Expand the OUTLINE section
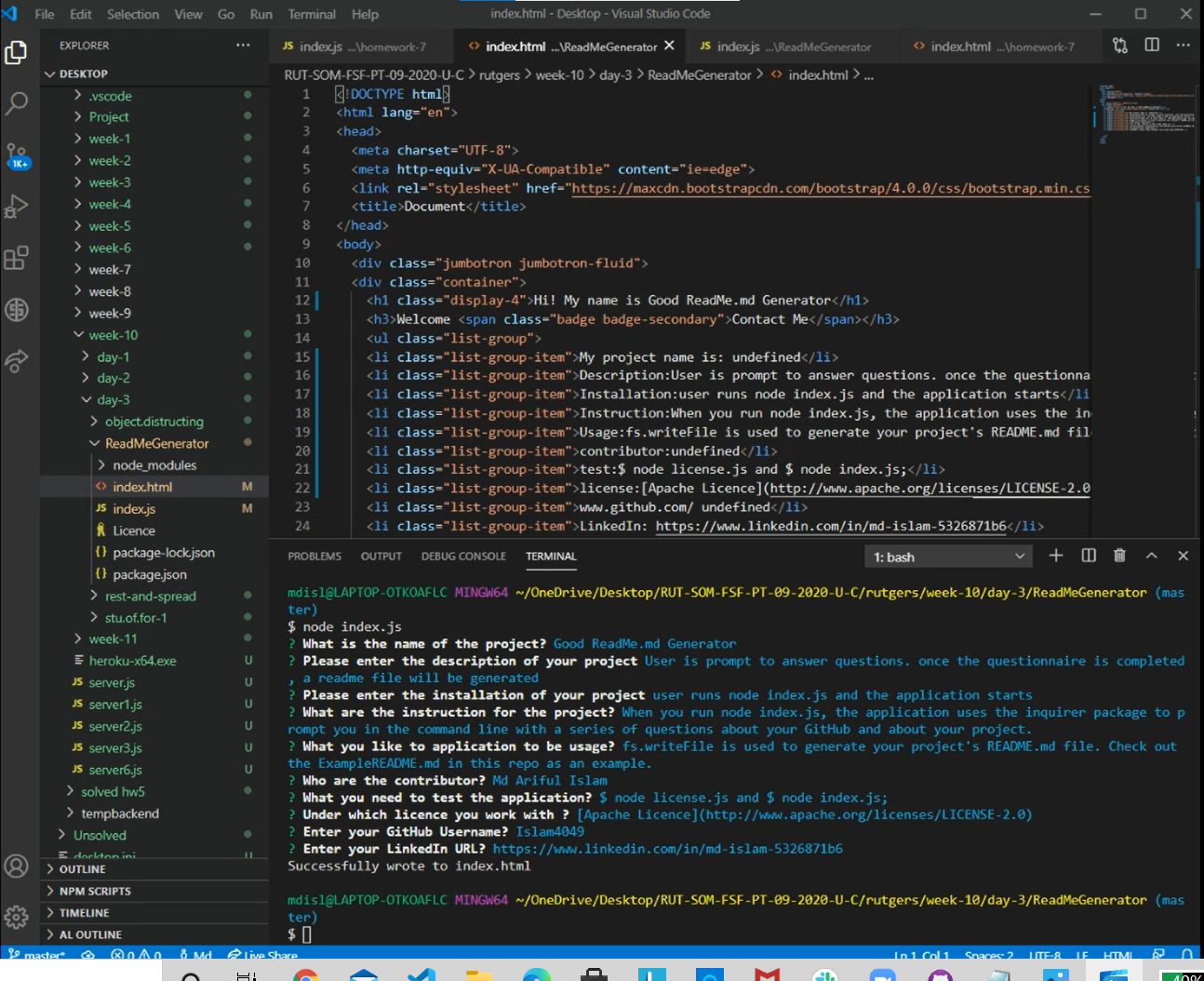Viewport: 1204px width, 981px height. pos(82,868)
